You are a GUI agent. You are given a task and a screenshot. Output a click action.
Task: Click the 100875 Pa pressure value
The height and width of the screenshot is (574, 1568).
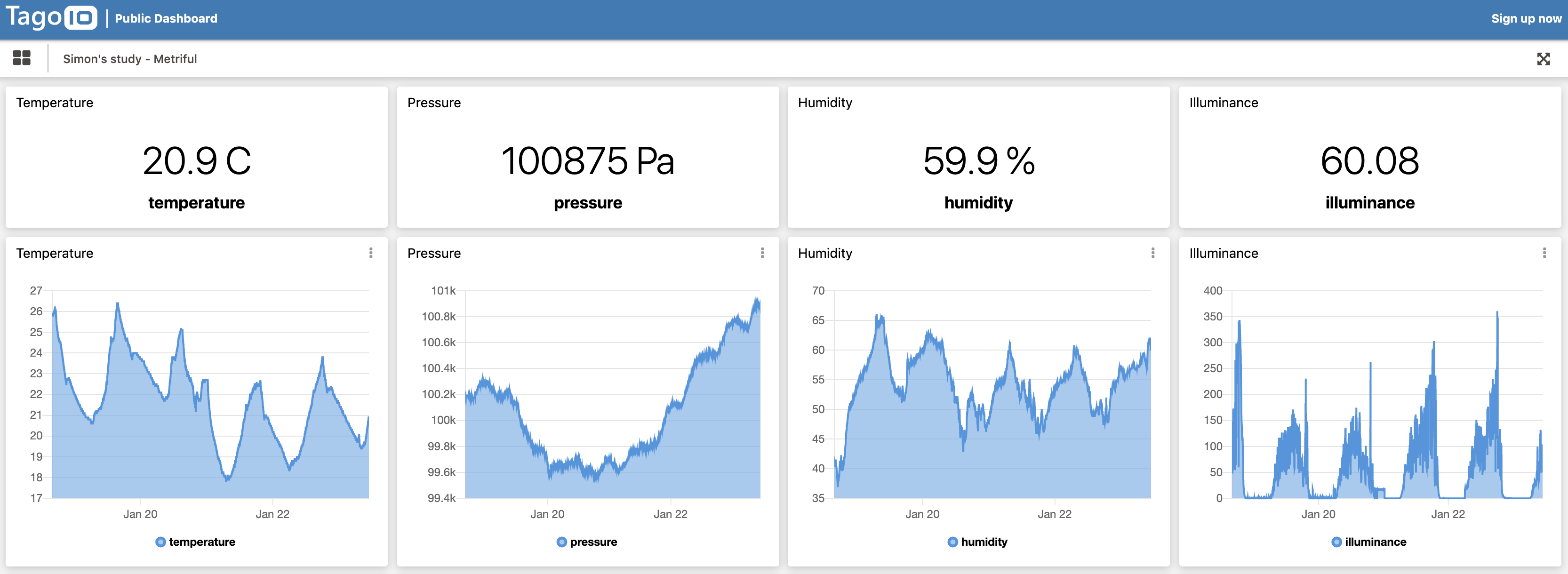coord(587,161)
